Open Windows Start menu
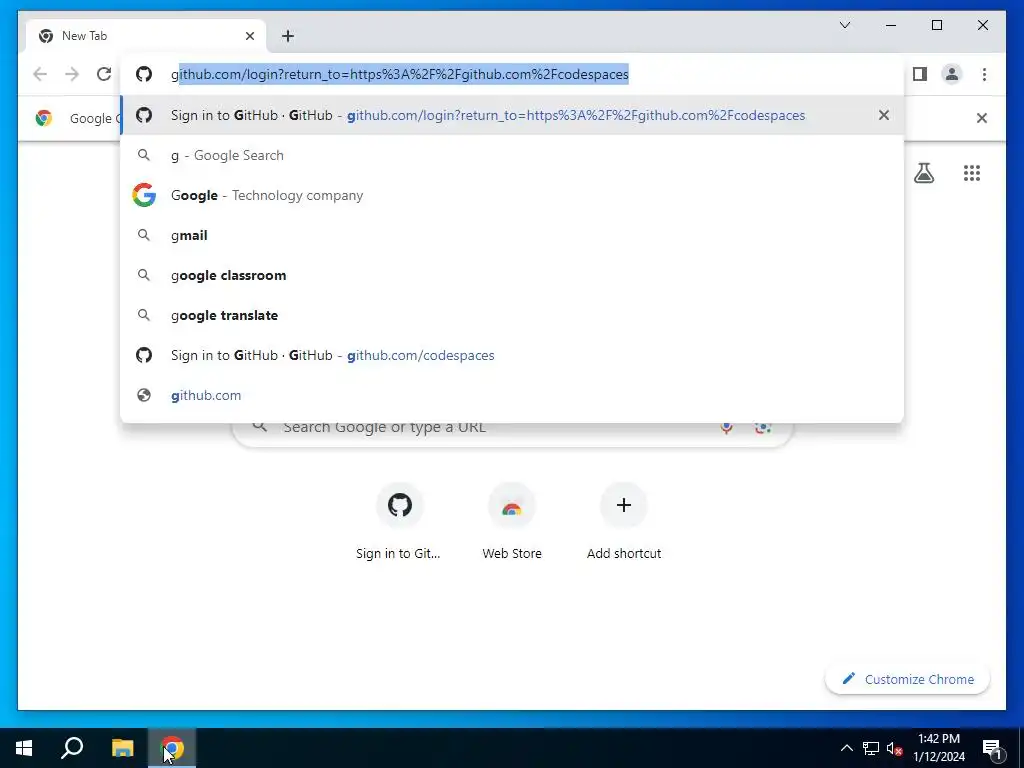Image resolution: width=1024 pixels, height=768 pixels. coord(24,748)
